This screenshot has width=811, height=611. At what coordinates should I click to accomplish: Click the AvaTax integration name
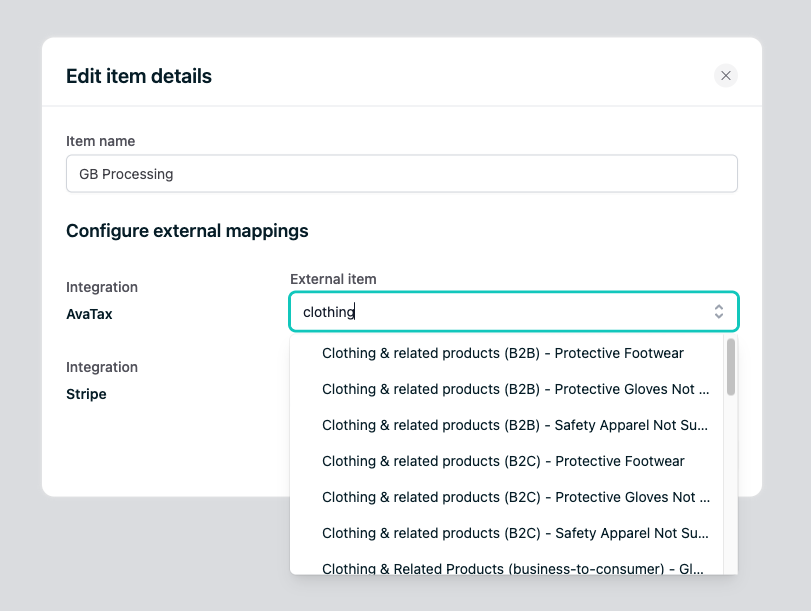[x=89, y=314]
